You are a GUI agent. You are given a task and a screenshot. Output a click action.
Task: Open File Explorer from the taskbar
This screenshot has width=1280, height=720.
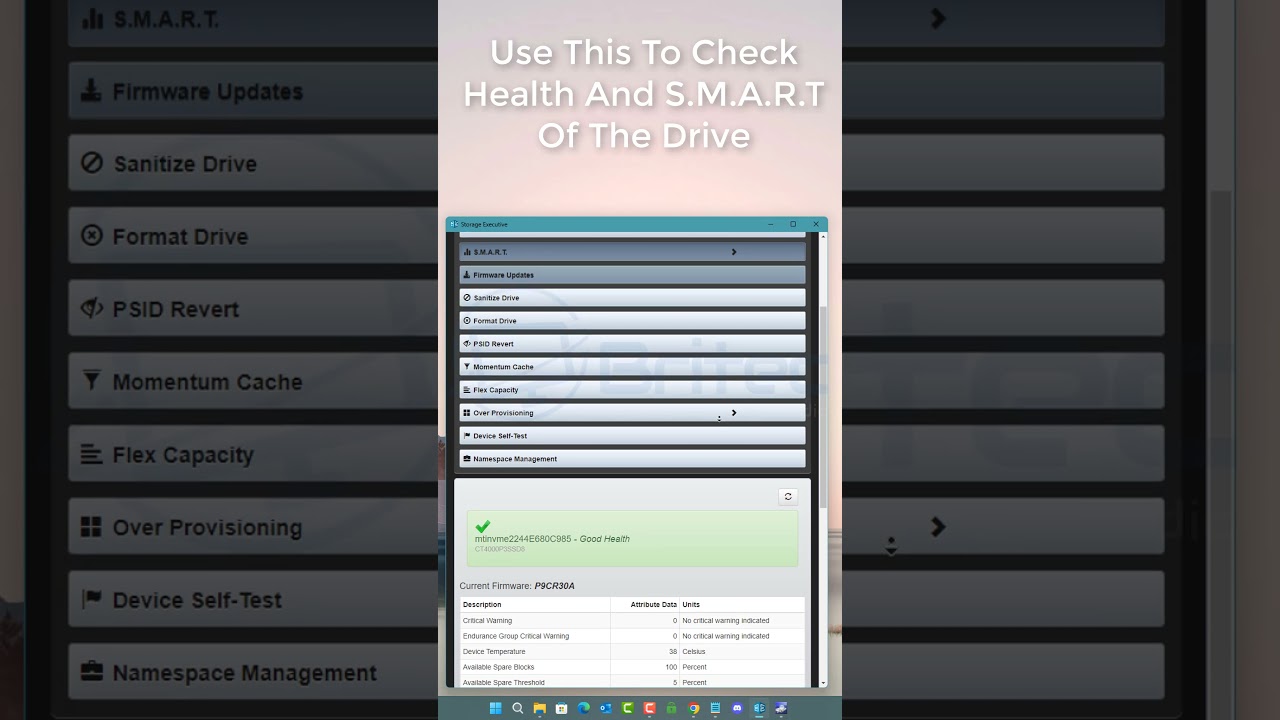coord(540,708)
